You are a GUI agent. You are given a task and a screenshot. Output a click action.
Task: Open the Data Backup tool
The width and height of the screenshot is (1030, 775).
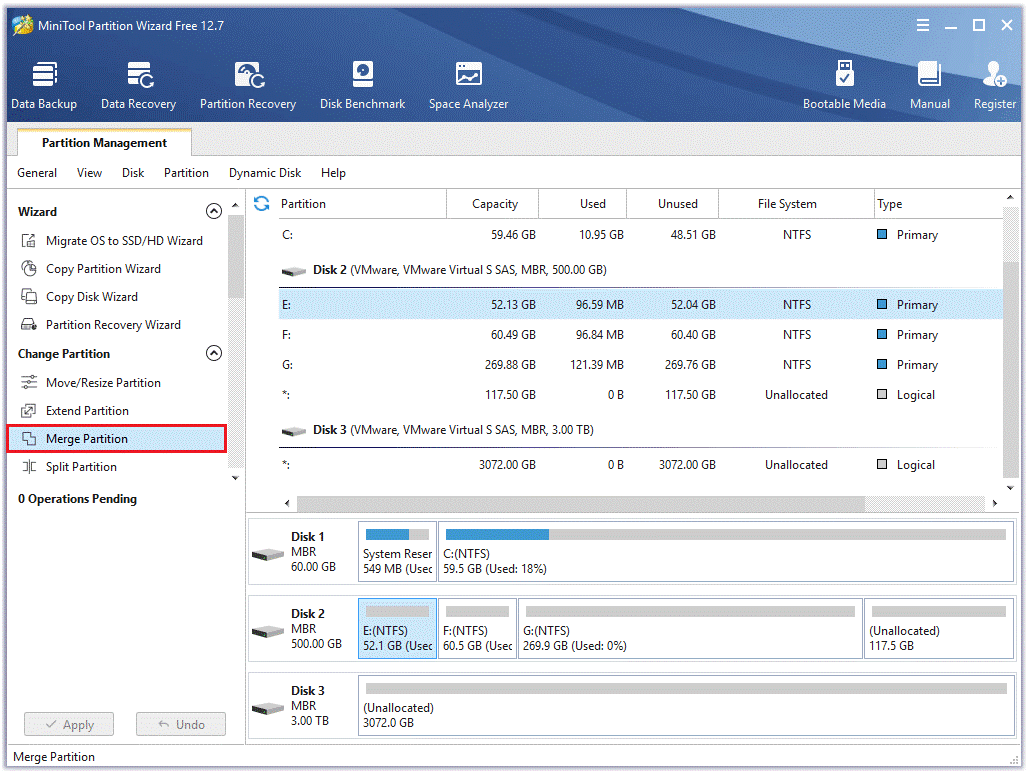coord(44,85)
